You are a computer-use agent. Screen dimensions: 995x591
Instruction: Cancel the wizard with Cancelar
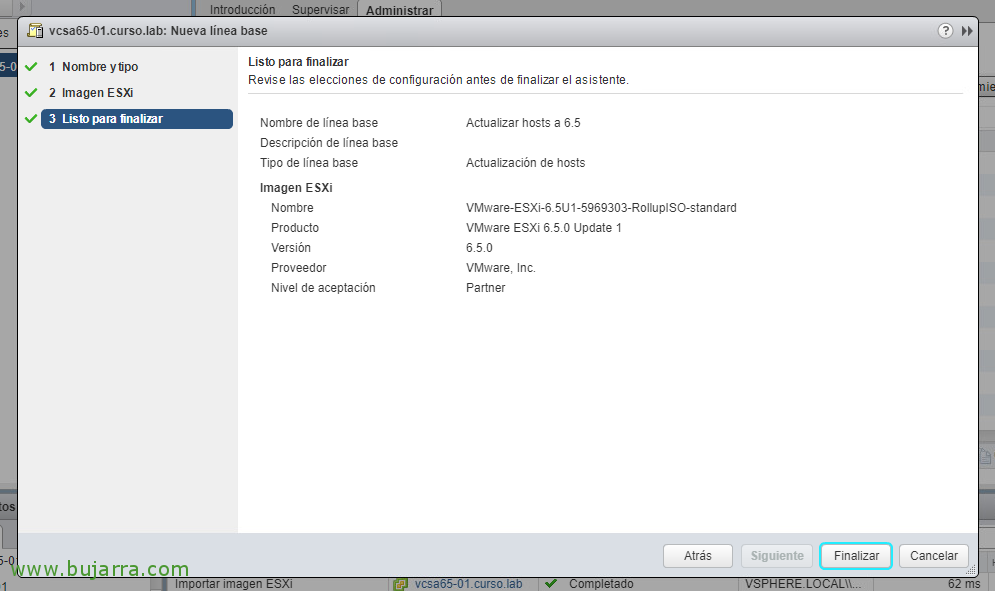pyautogui.click(x=934, y=556)
